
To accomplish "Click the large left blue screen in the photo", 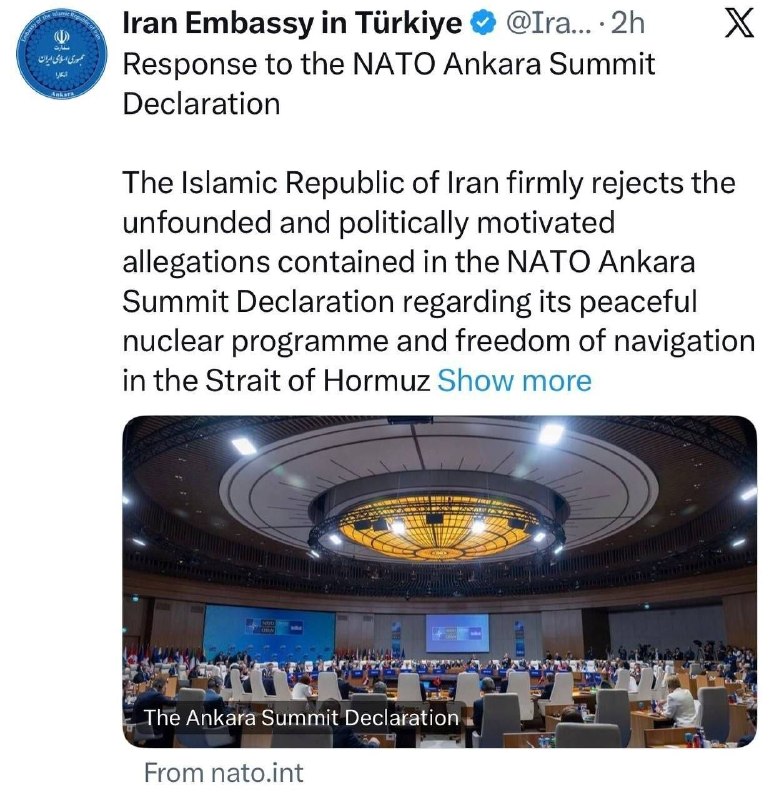I will tap(269, 630).
